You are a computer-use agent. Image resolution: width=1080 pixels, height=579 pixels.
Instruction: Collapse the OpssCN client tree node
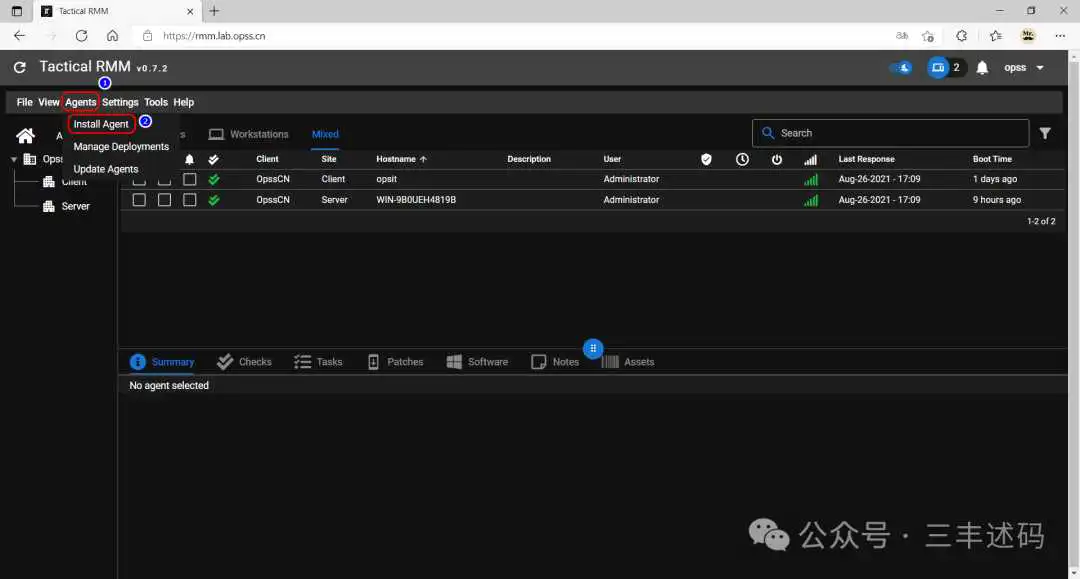click(14, 159)
